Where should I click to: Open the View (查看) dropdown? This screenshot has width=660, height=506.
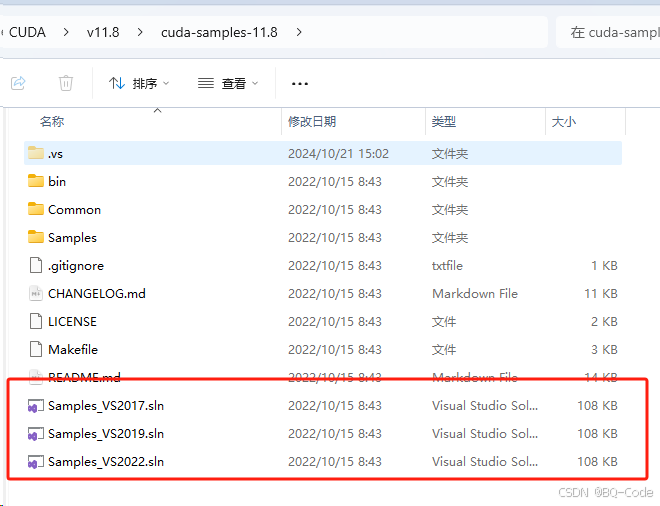[228, 83]
